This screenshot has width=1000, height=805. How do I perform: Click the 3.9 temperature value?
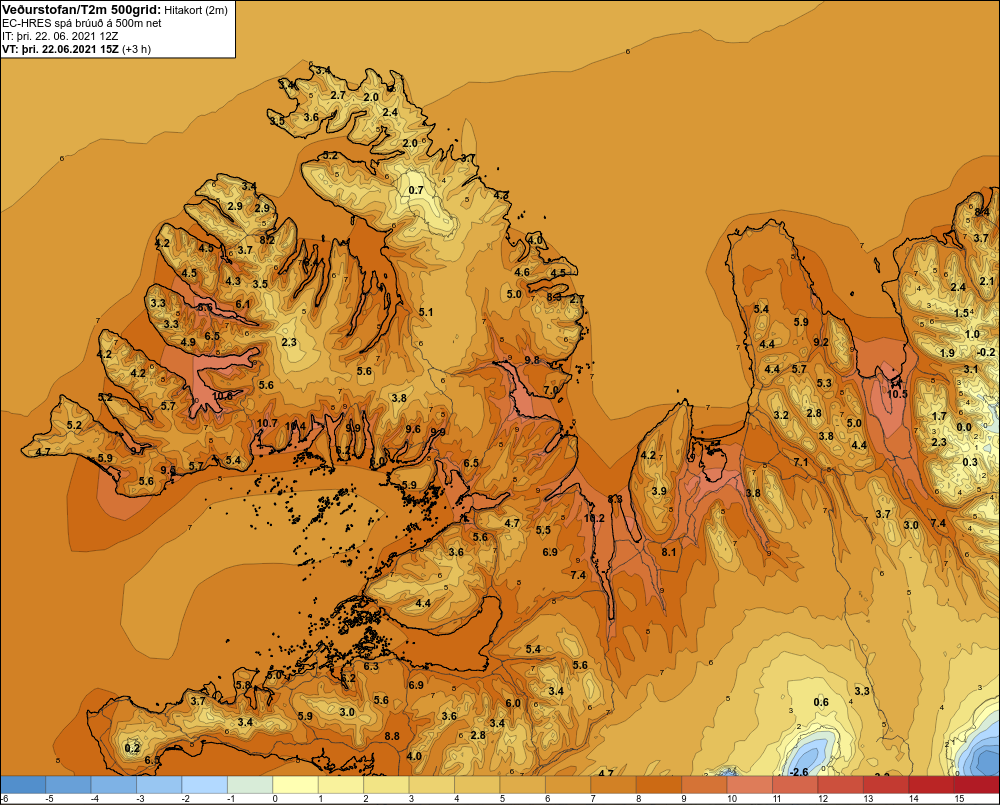659,491
